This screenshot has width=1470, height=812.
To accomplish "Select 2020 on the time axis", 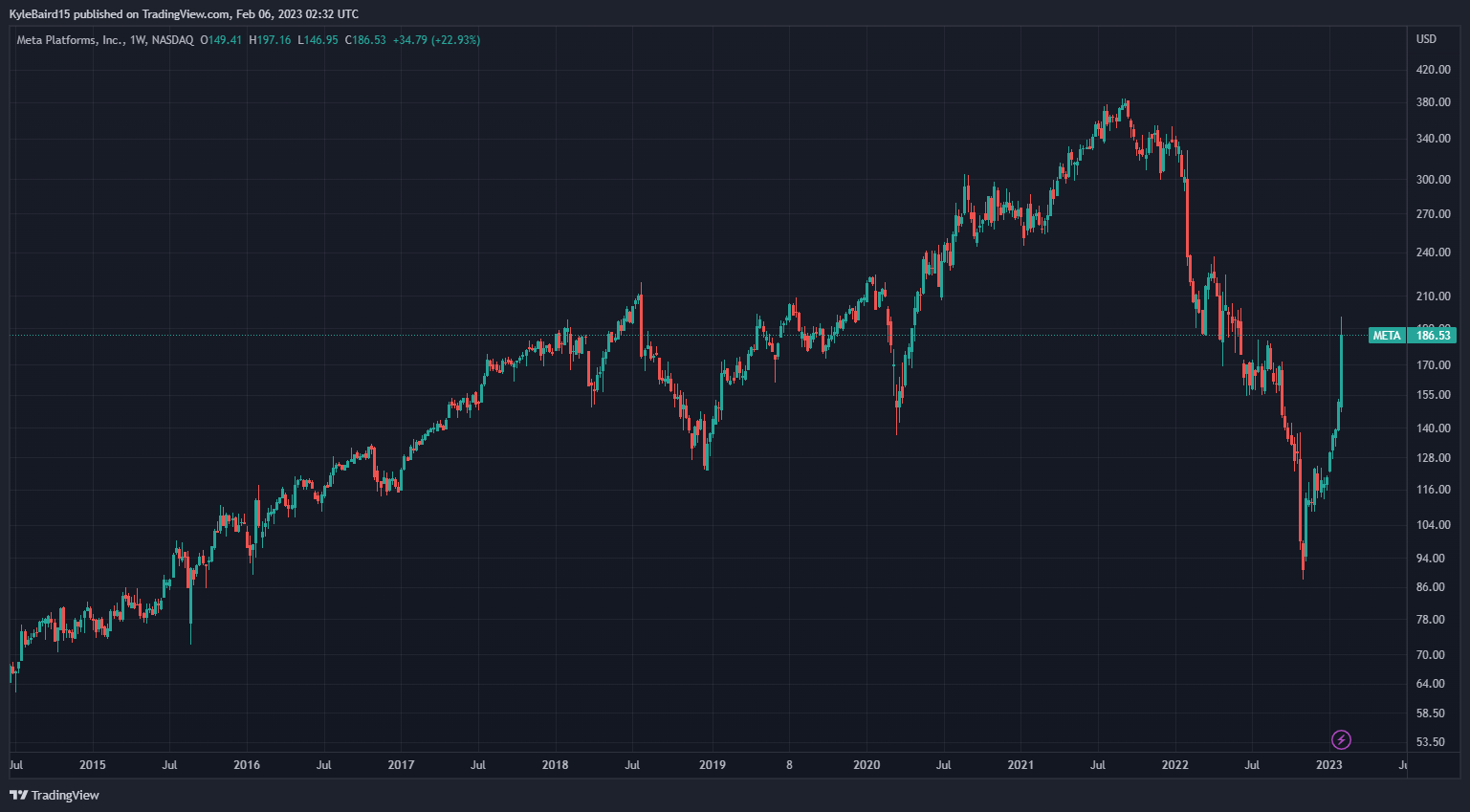I will (x=867, y=765).
